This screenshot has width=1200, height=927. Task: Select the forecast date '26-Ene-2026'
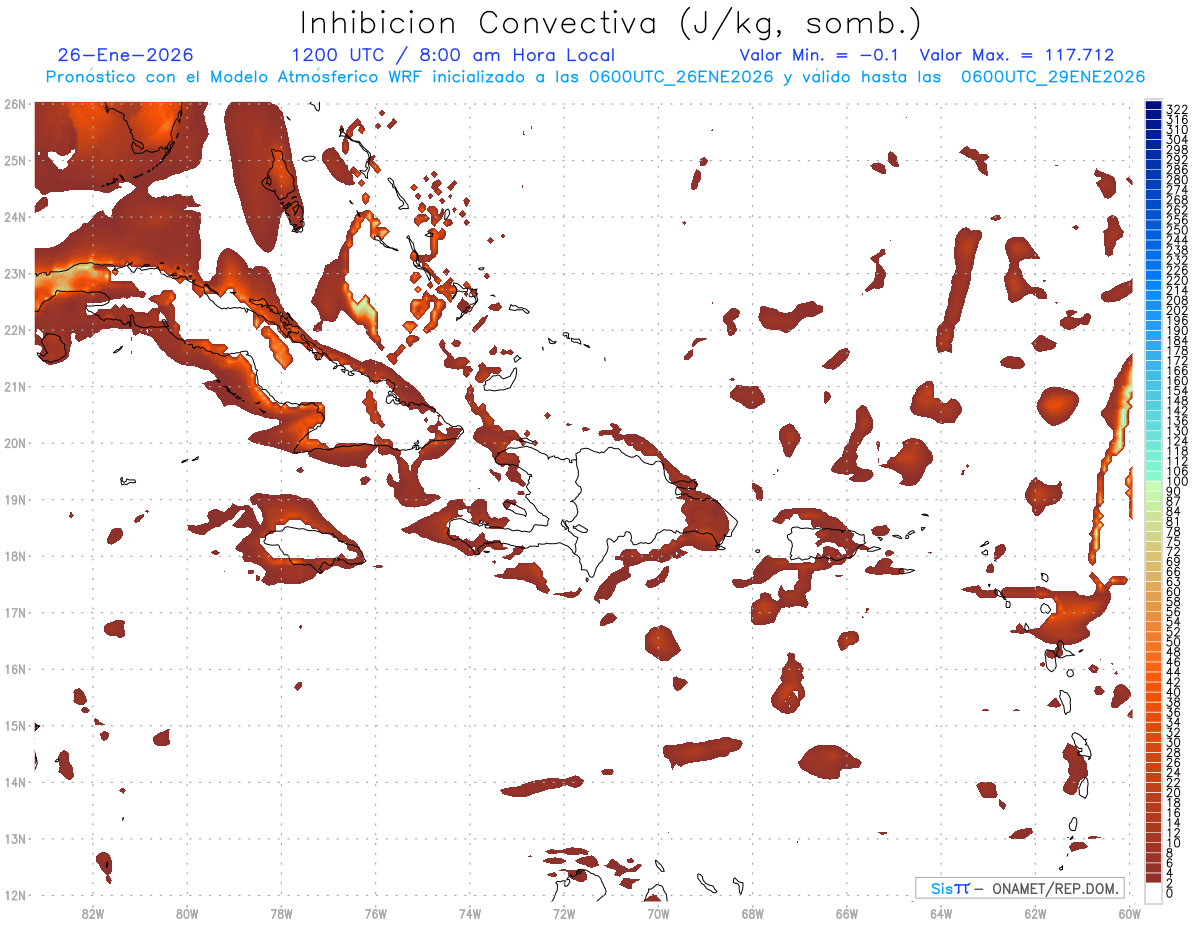coord(126,56)
